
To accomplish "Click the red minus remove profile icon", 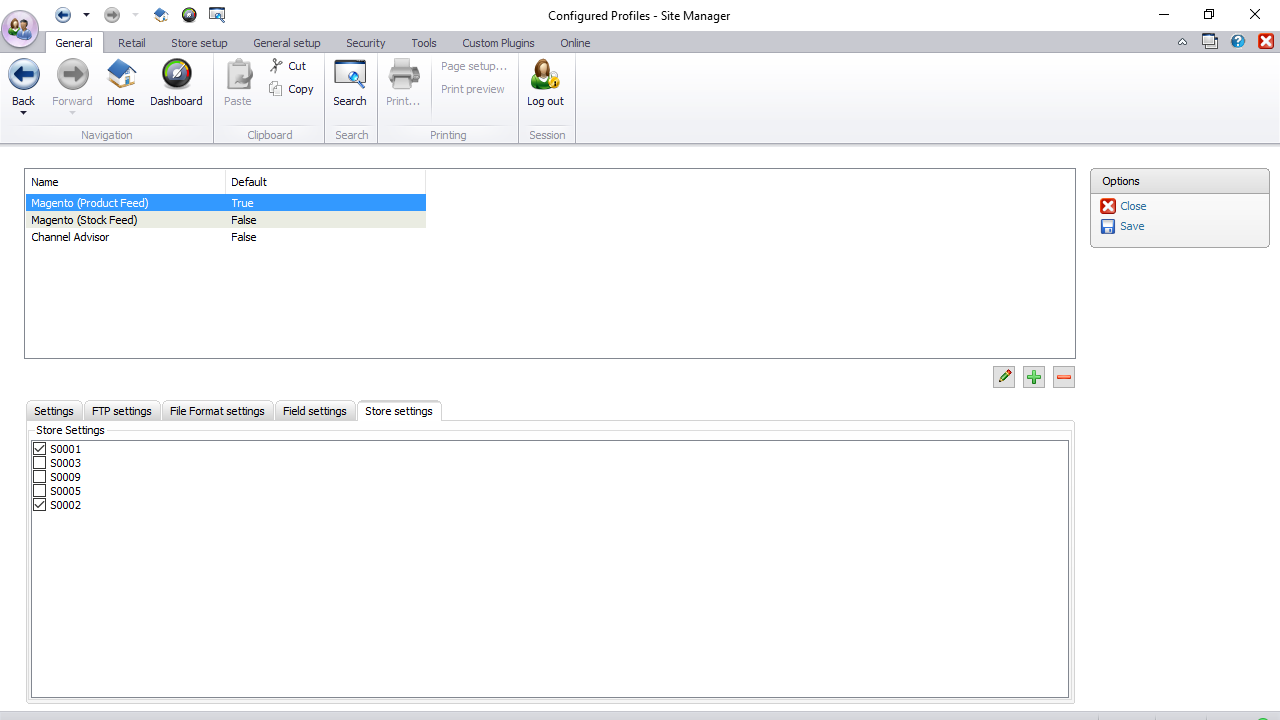I will coord(1064,377).
